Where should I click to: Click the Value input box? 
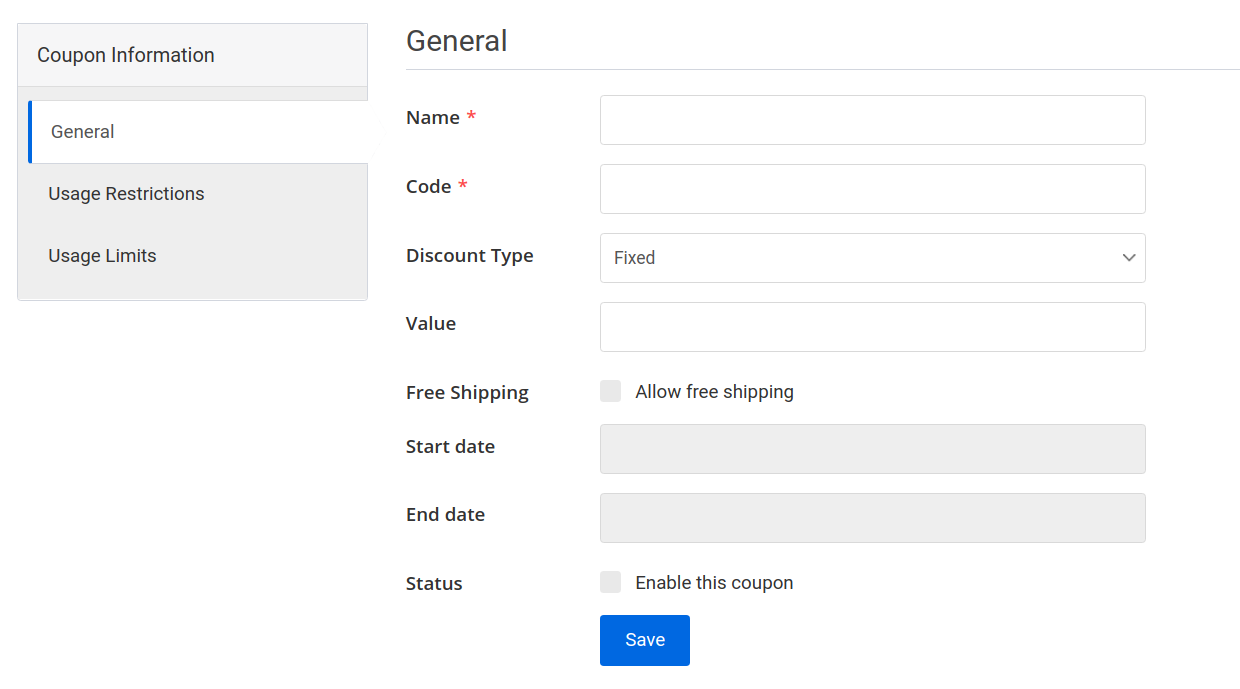point(870,327)
